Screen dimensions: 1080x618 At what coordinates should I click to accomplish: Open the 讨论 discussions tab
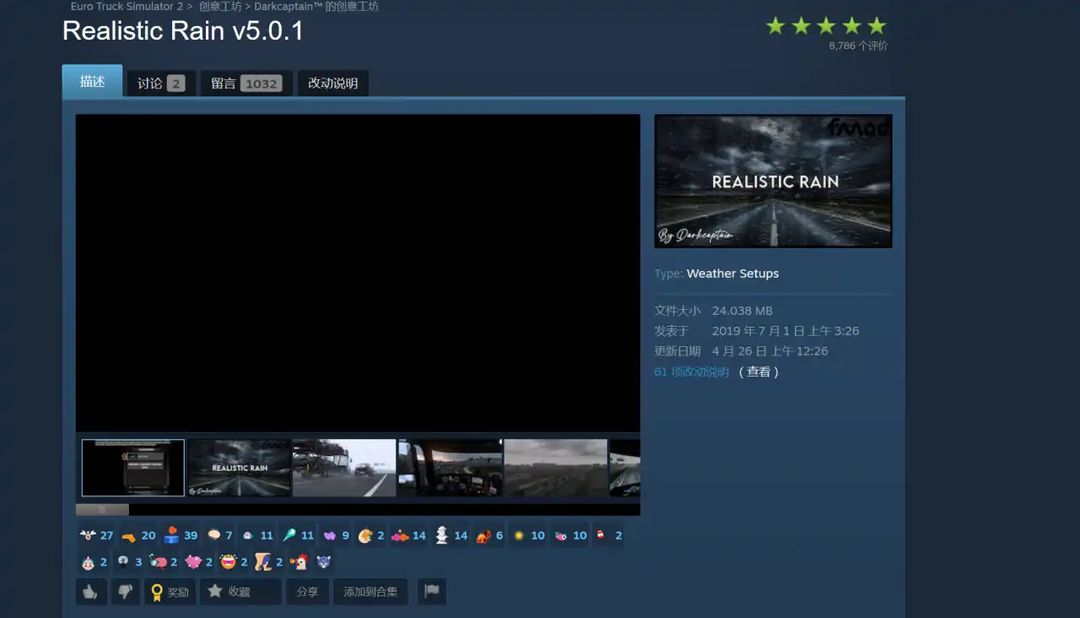[x=160, y=83]
